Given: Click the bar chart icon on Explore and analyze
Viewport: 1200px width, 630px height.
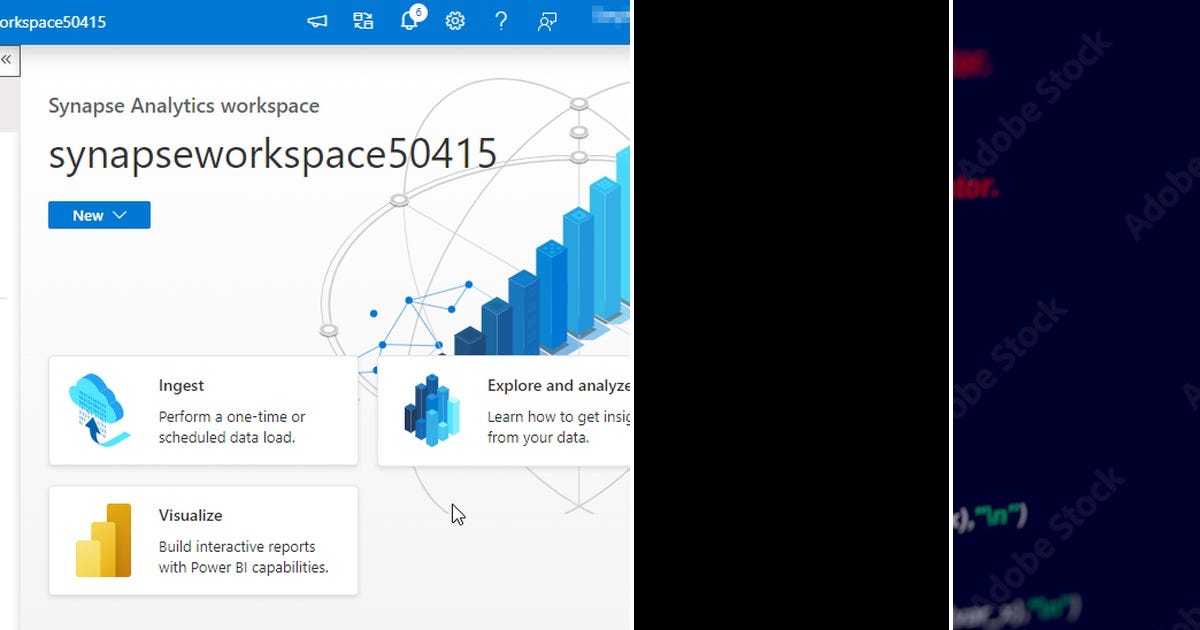Looking at the screenshot, I should (x=434, y=410).
